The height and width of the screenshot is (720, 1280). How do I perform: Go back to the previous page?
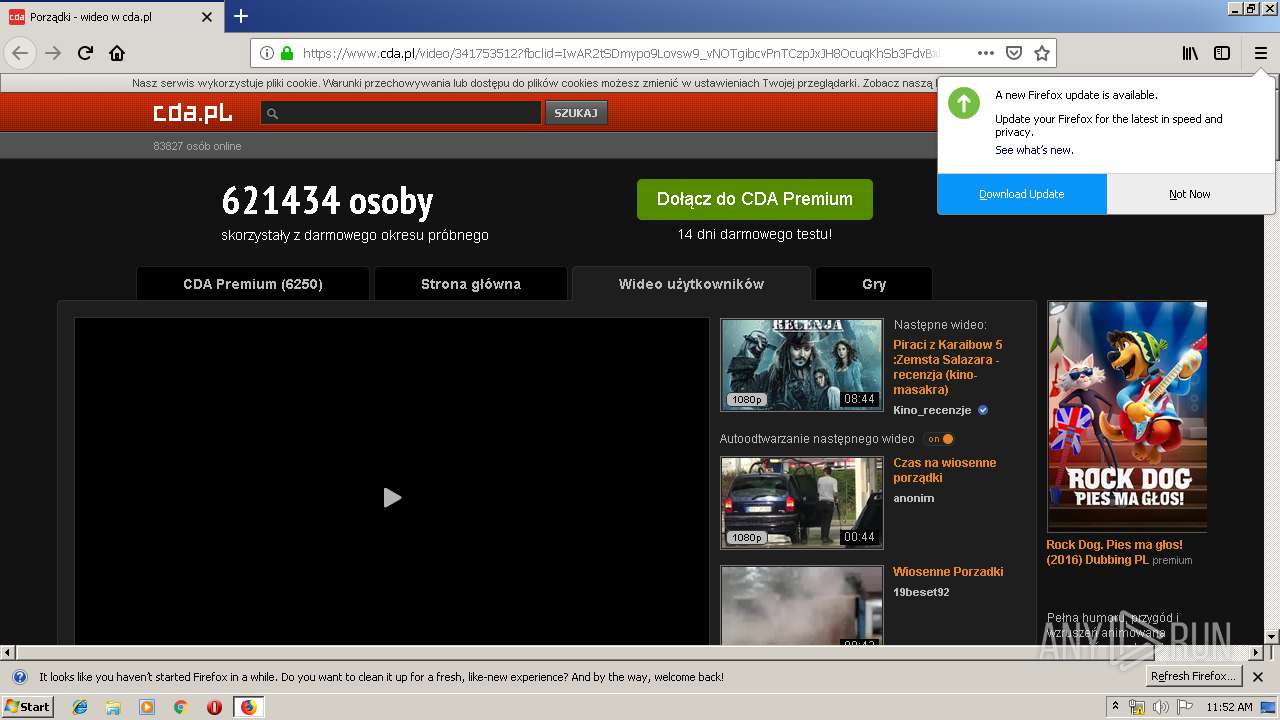click(x=20, y=53)
